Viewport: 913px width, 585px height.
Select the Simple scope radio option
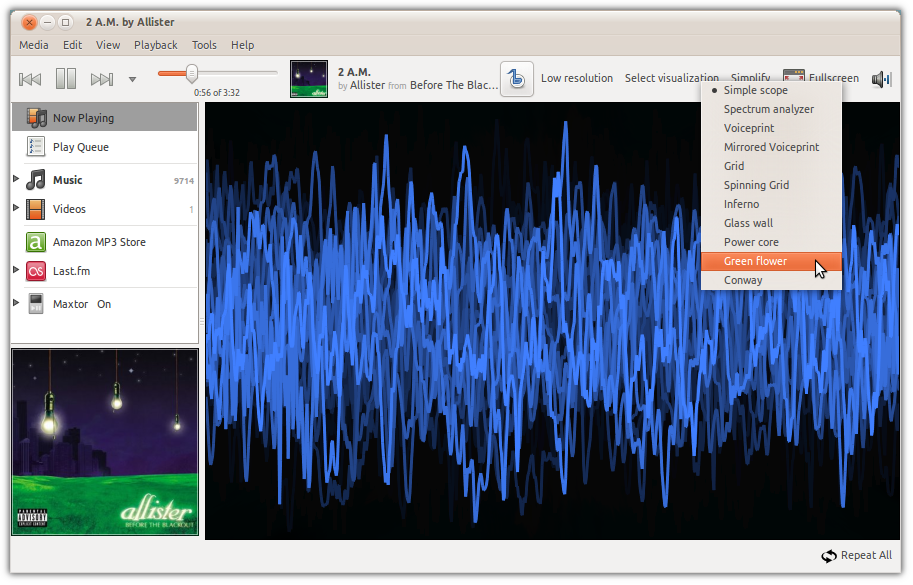pyautogui.click(x=755, y=90)
